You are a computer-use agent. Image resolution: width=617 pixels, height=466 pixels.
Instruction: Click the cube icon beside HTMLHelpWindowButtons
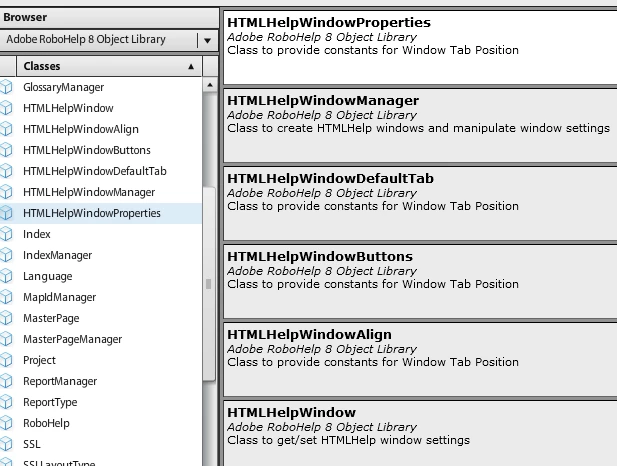[6, 150]
